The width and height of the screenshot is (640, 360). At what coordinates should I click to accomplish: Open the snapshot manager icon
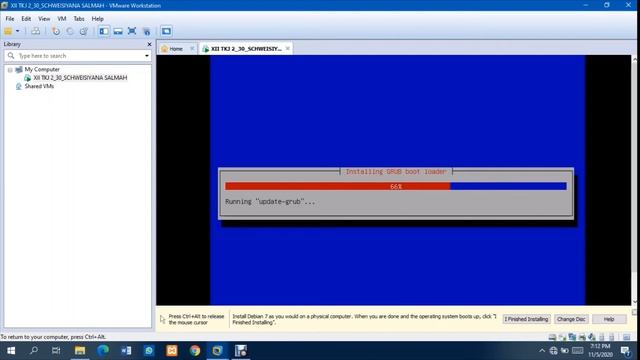coord(84,31)
